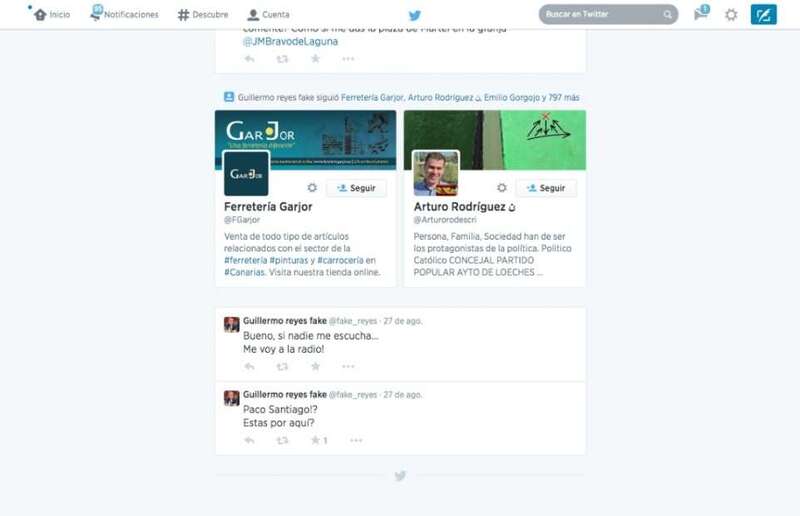
Task: Favorite the 'Me voy a la radio' tweet
Action: 315,367
